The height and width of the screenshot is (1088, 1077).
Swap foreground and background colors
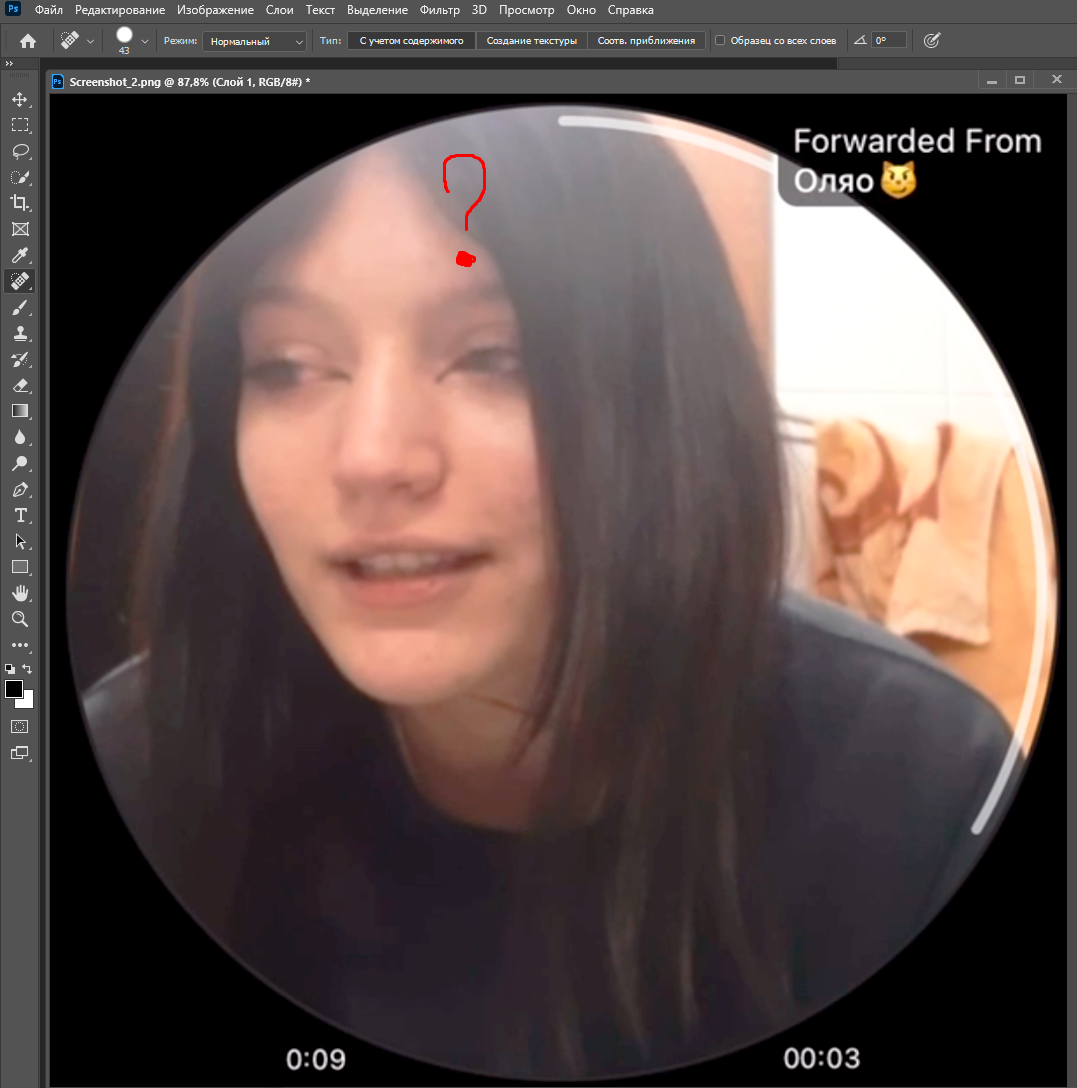(x=27, y=669)
